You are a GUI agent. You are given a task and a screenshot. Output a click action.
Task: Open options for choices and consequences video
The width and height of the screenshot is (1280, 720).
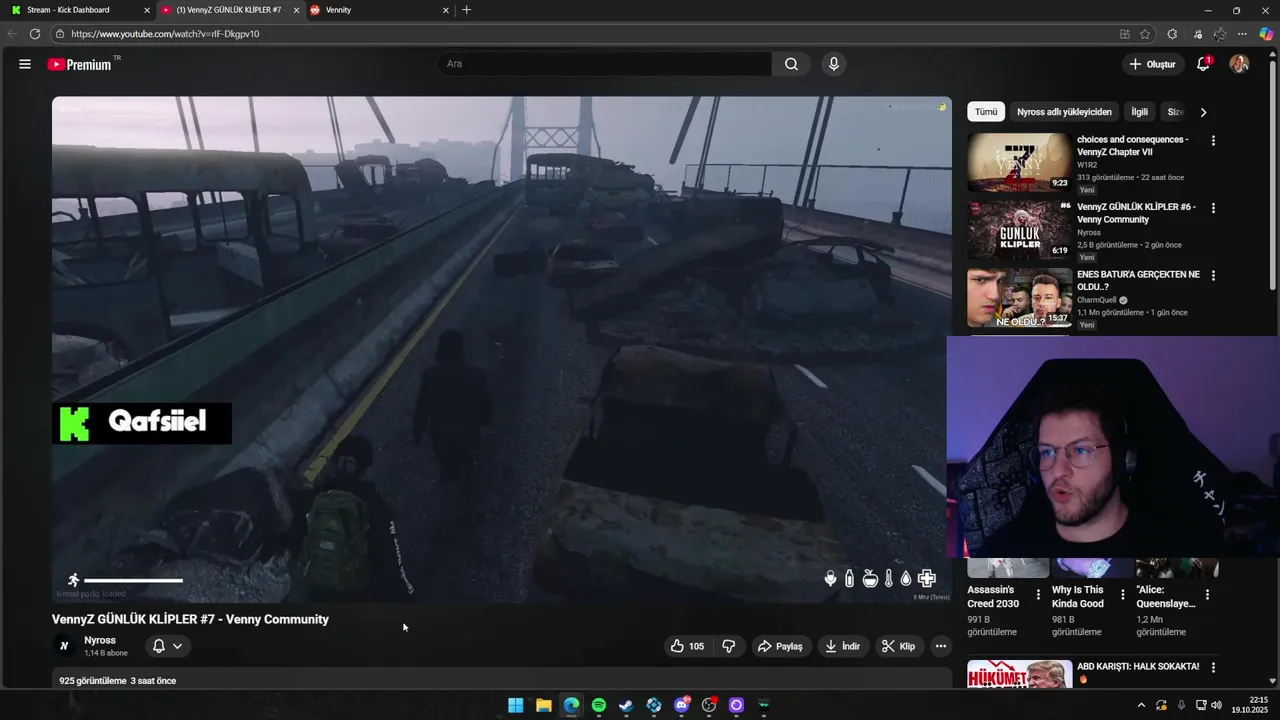(x=1213, y=141)
